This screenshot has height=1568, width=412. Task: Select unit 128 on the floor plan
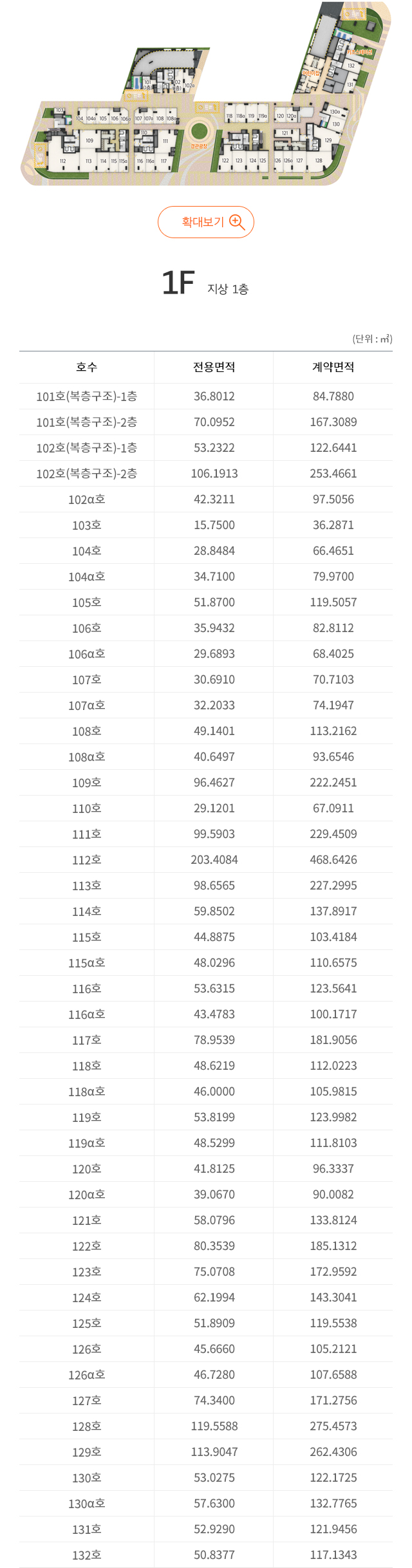(319, 160)
